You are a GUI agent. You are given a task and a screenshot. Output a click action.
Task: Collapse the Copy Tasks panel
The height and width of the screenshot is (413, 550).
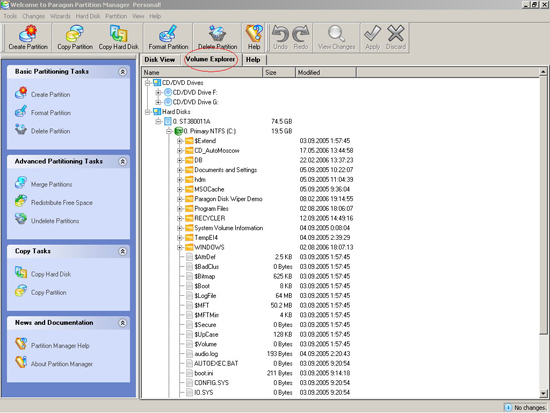click(x=122, y=251)
